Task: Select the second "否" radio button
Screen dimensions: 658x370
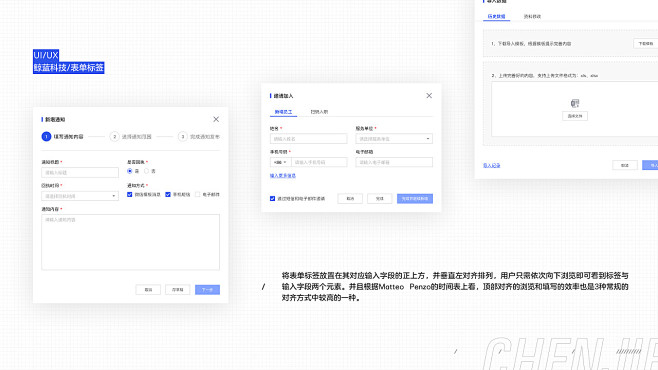Action: click(x=146, y=171)
